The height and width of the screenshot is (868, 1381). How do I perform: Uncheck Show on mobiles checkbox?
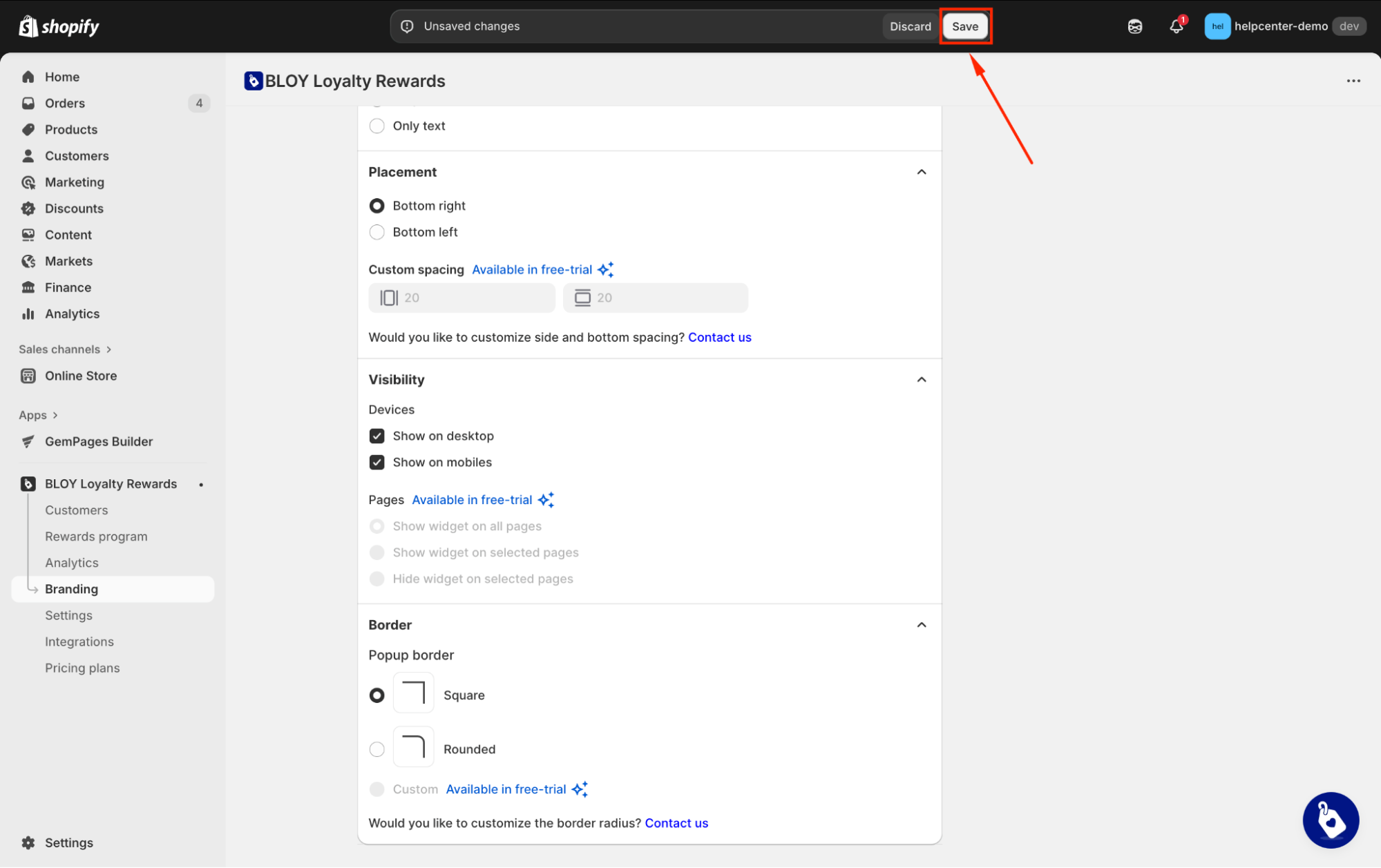coord(377,462)
